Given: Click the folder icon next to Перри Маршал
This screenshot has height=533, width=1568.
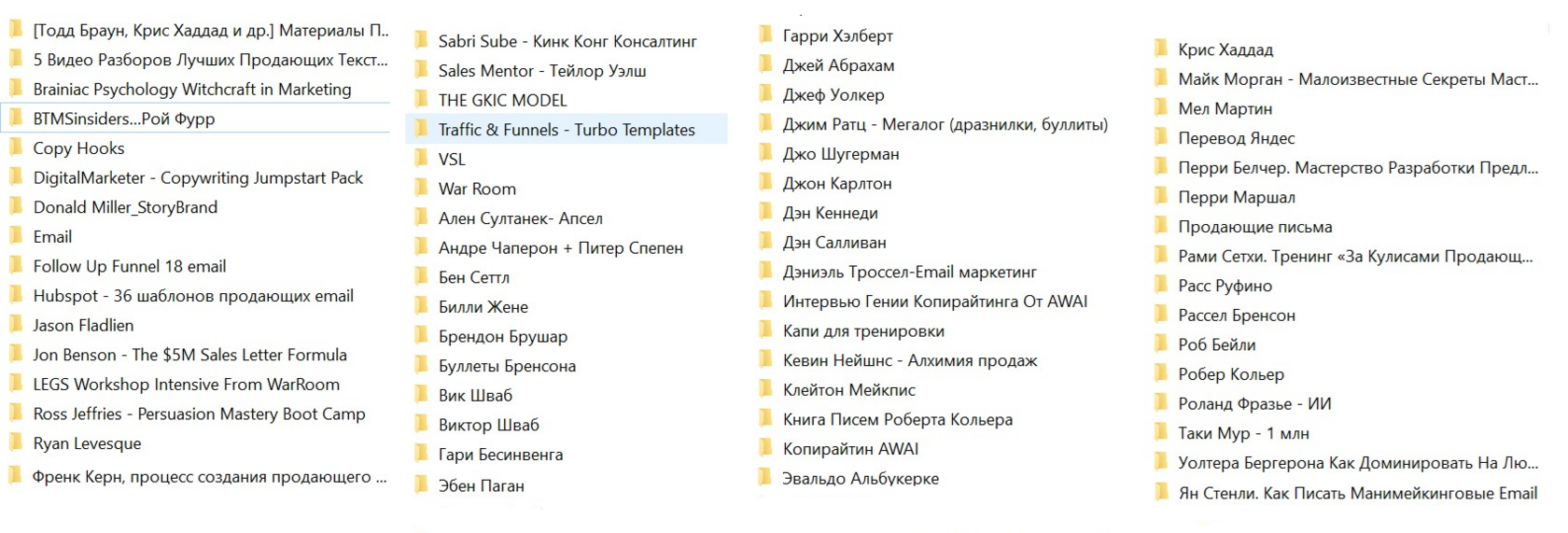Looking at the screenshot, I should pyautogui.click(x=1161, y=197).
